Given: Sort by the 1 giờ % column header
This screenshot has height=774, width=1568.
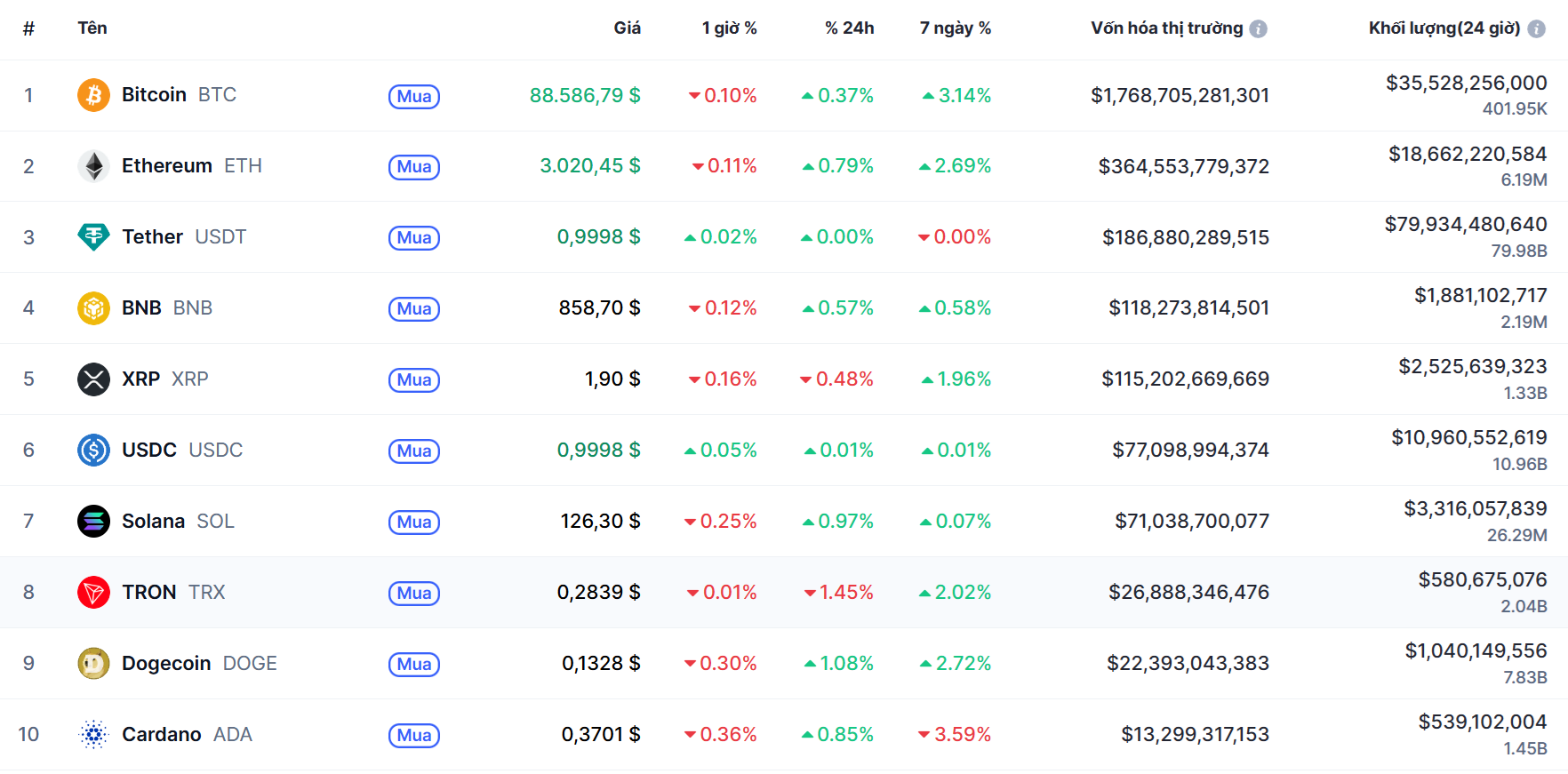Looking at the screenshot, I should click(730, 28).
